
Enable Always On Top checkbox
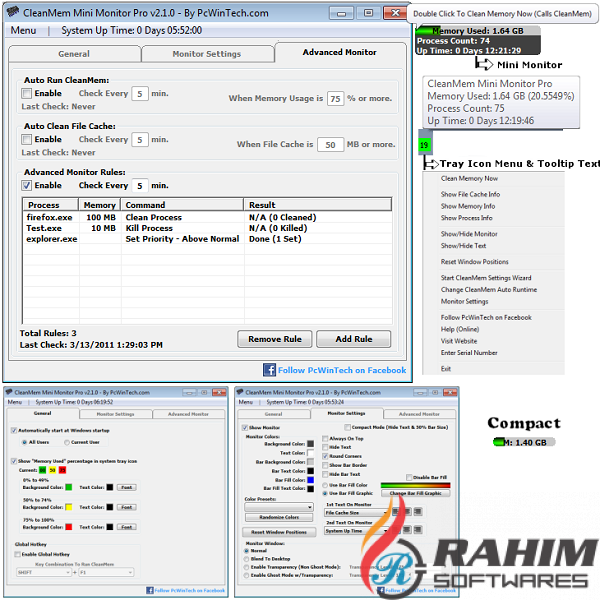point(325,439)
